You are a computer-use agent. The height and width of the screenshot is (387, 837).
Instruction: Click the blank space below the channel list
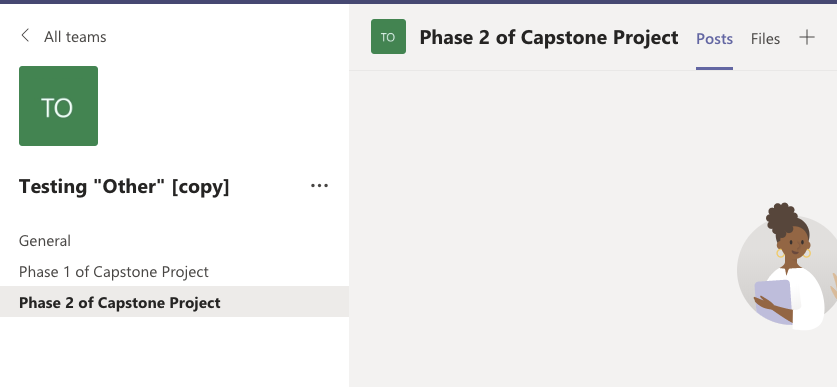[x=175, y=352]
